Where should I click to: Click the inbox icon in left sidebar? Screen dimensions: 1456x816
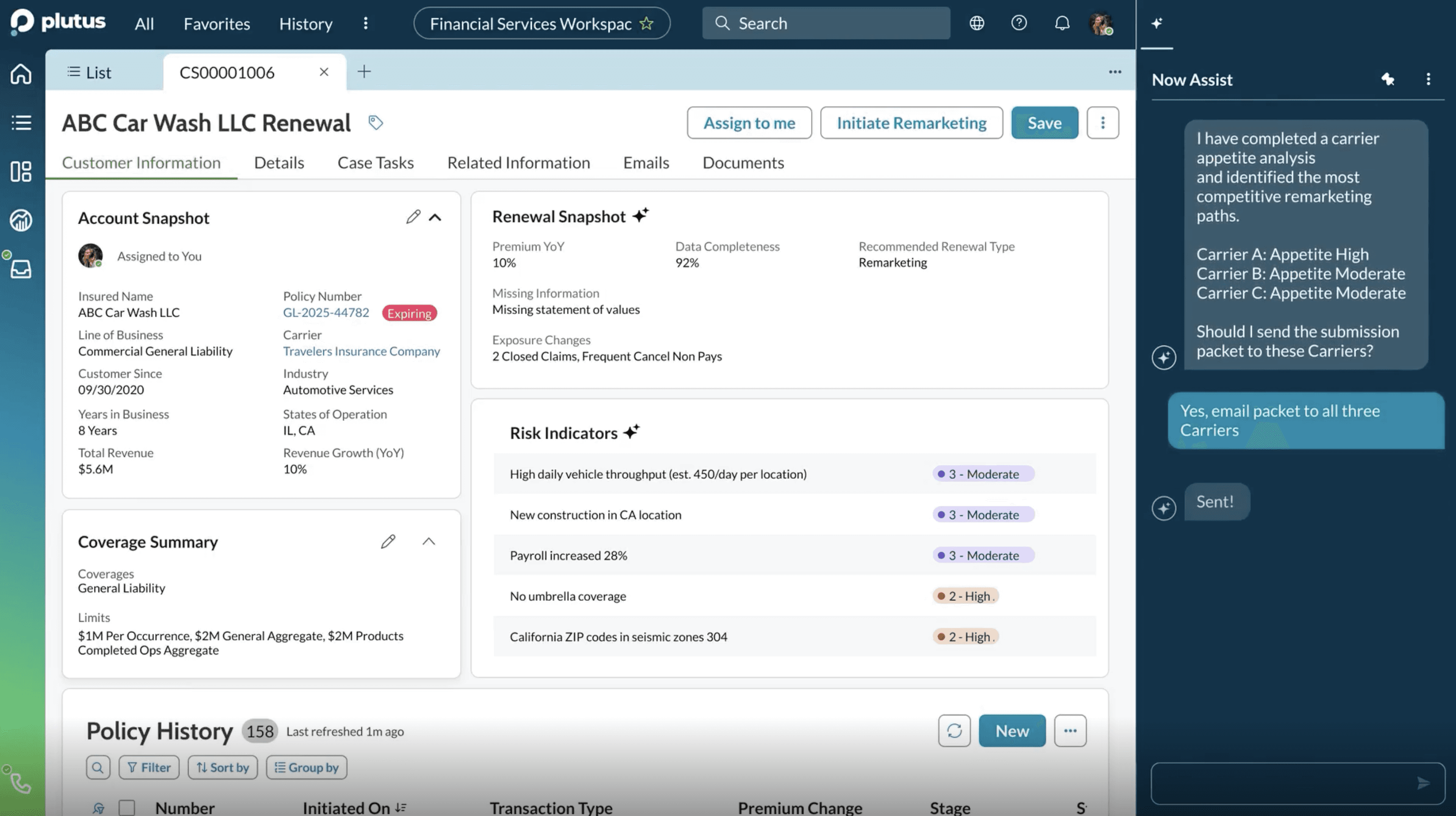21,269
